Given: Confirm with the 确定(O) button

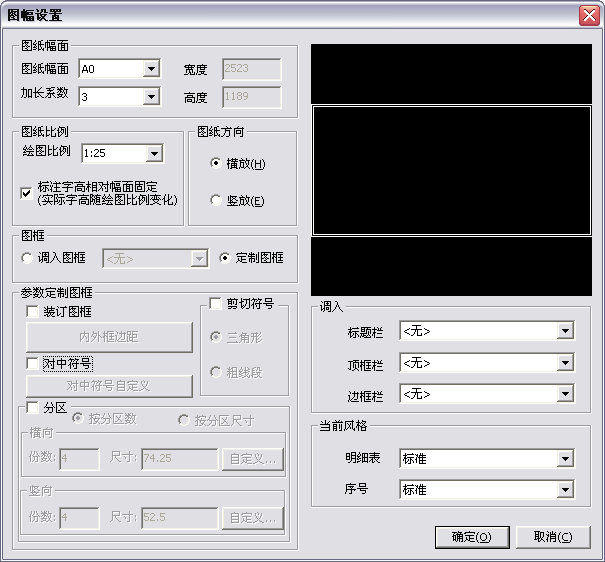Looking at the screenshot, I should pyautogui.click(x=472, y=537).
